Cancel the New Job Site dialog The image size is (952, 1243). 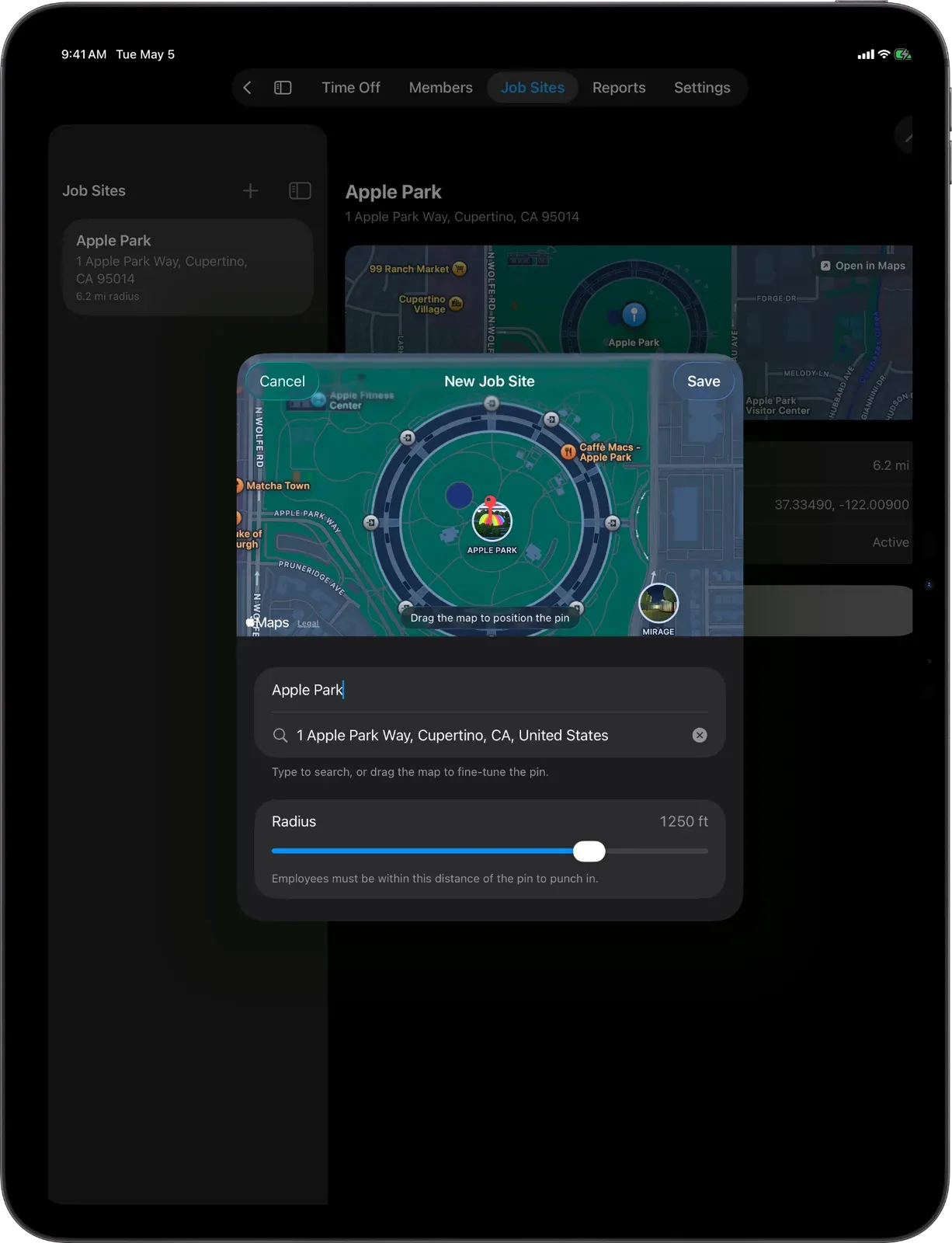click(283, 381)
